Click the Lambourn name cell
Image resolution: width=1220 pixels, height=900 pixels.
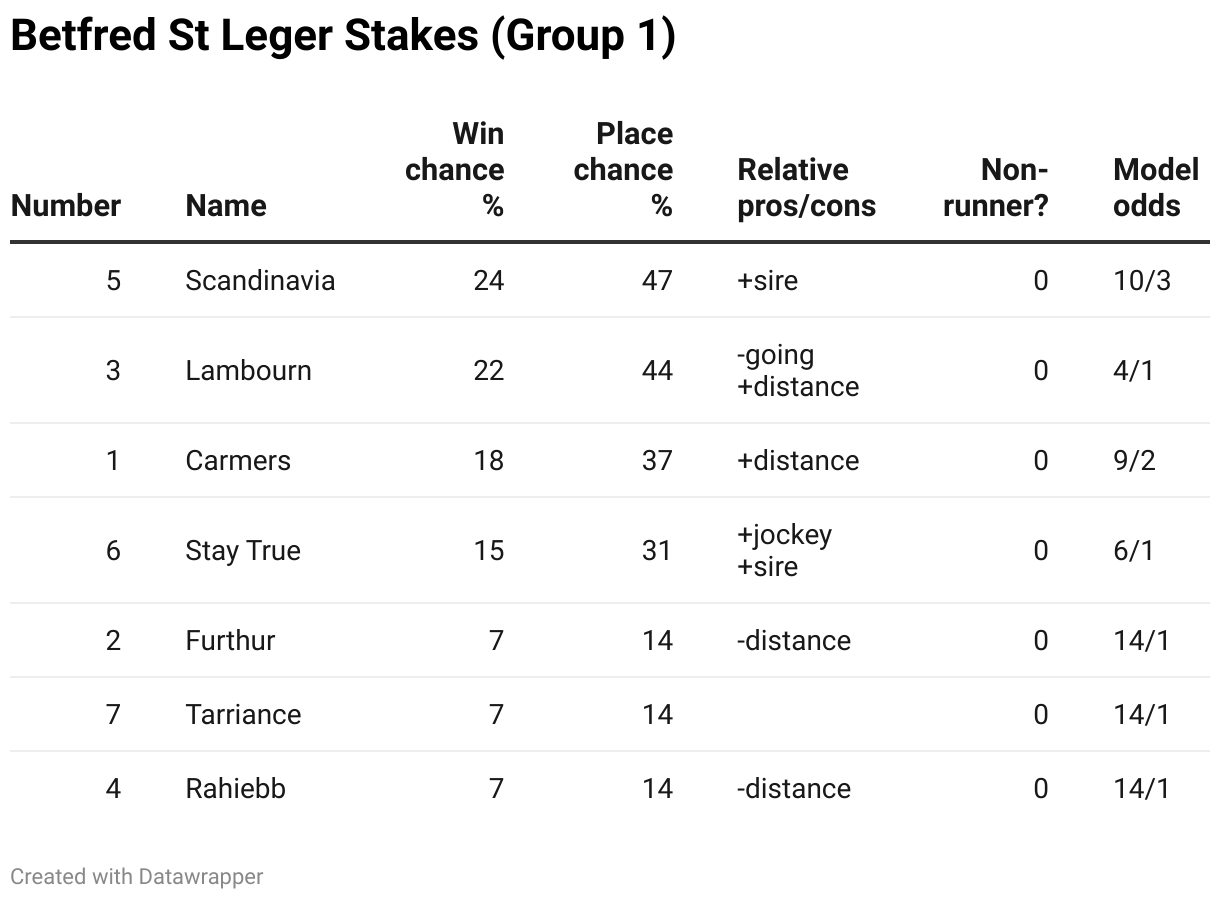point(249,371)
